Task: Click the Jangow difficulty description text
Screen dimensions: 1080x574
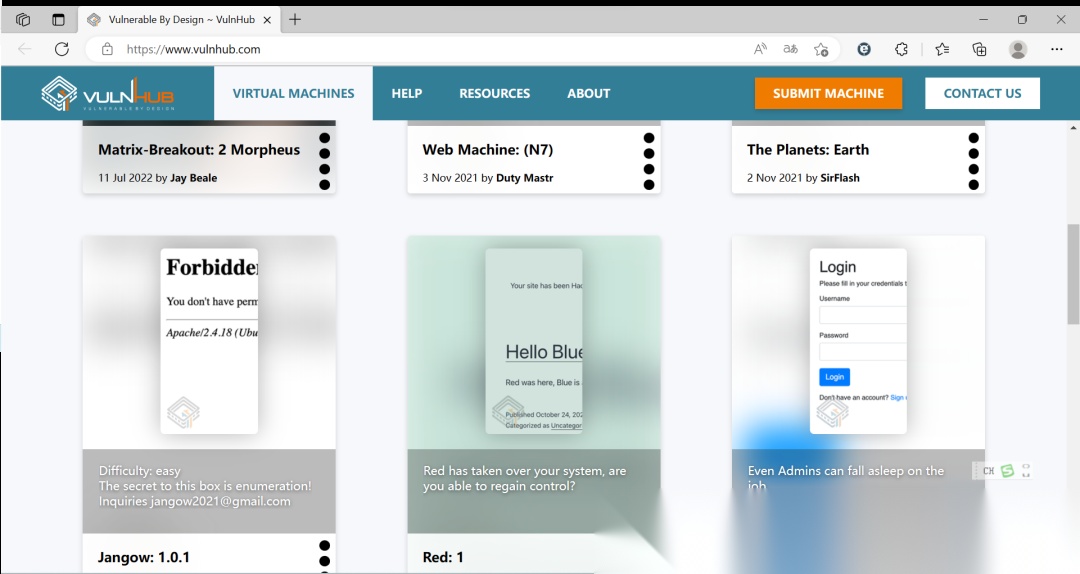Action: click(205, 486)
